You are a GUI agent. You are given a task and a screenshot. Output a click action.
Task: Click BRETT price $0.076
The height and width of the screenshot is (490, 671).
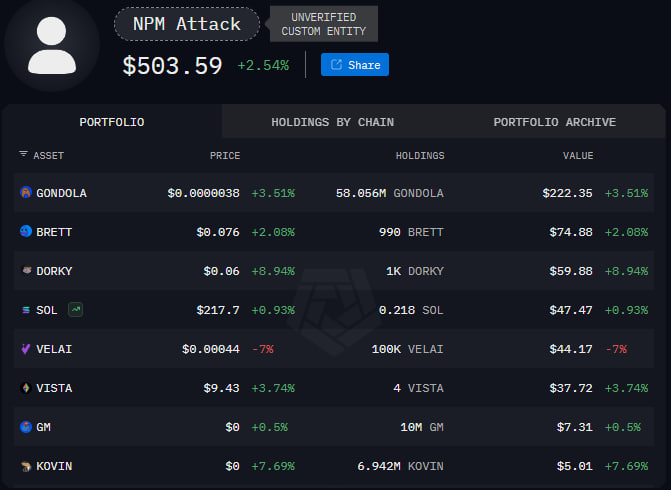click(x=218, y=232)
